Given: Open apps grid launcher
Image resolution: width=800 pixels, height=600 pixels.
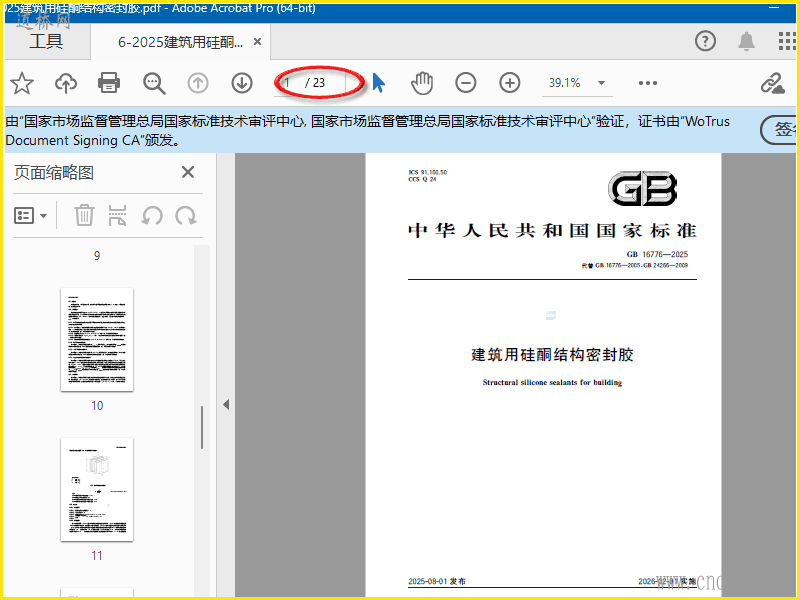Looking at the screenshot, I should tap(787, 41).
